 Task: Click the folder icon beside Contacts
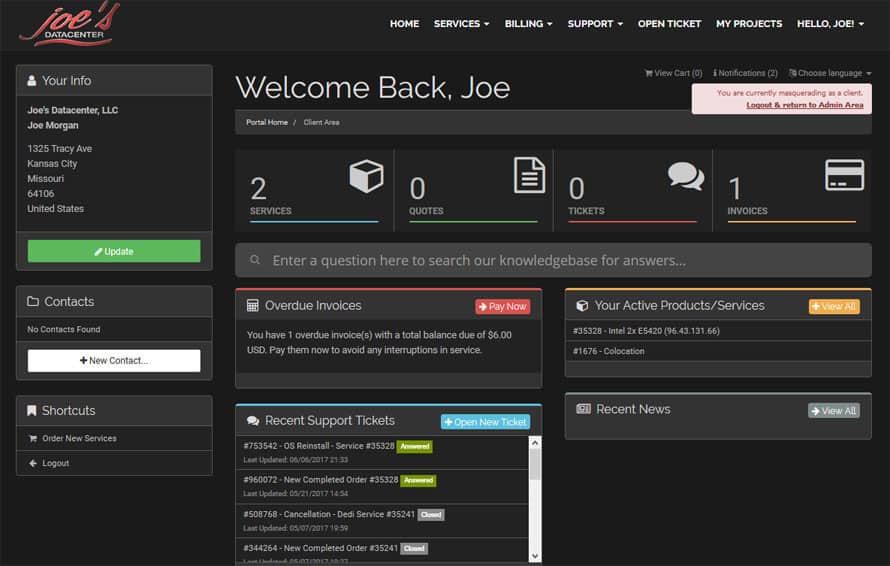tap(33, 301)
